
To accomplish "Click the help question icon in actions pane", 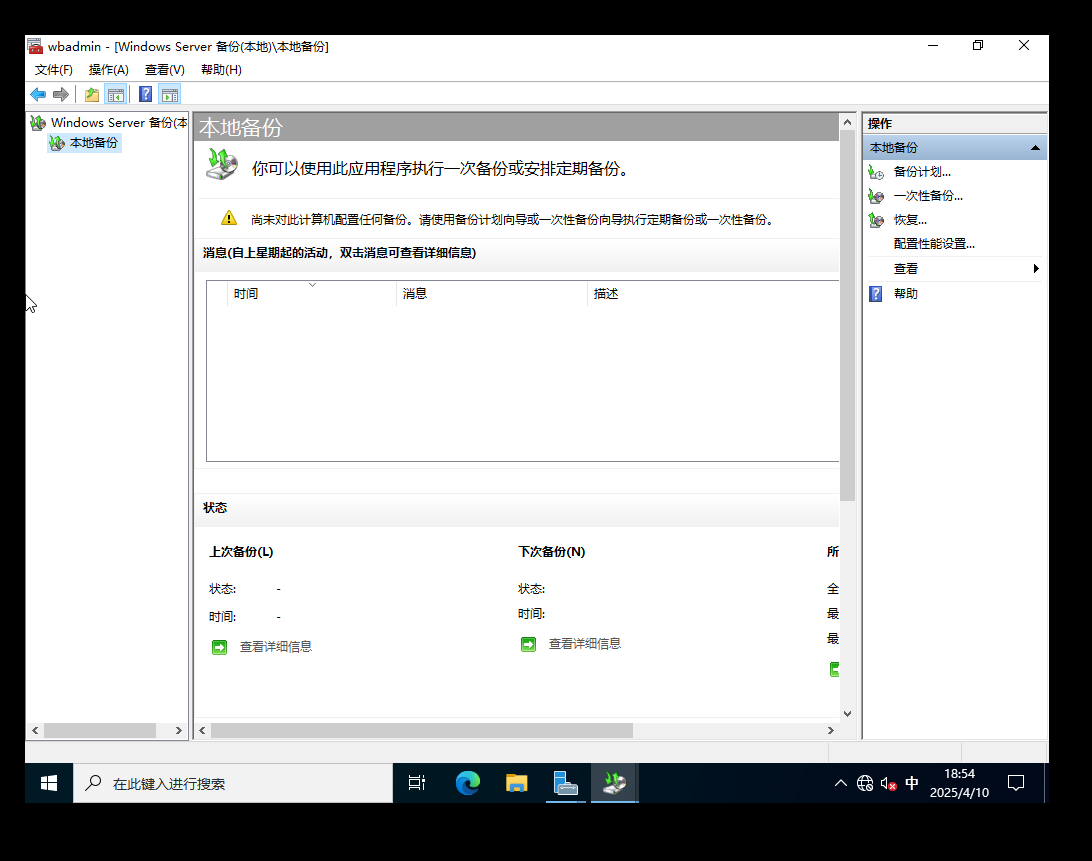I will click(876, 294).
